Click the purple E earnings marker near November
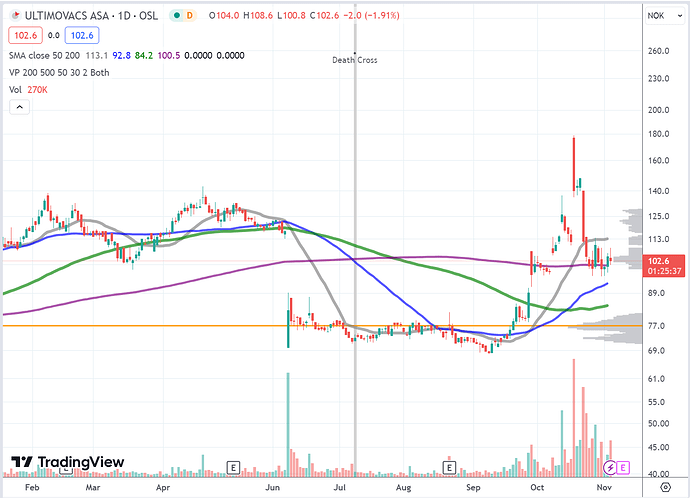 tap(623, 467)
